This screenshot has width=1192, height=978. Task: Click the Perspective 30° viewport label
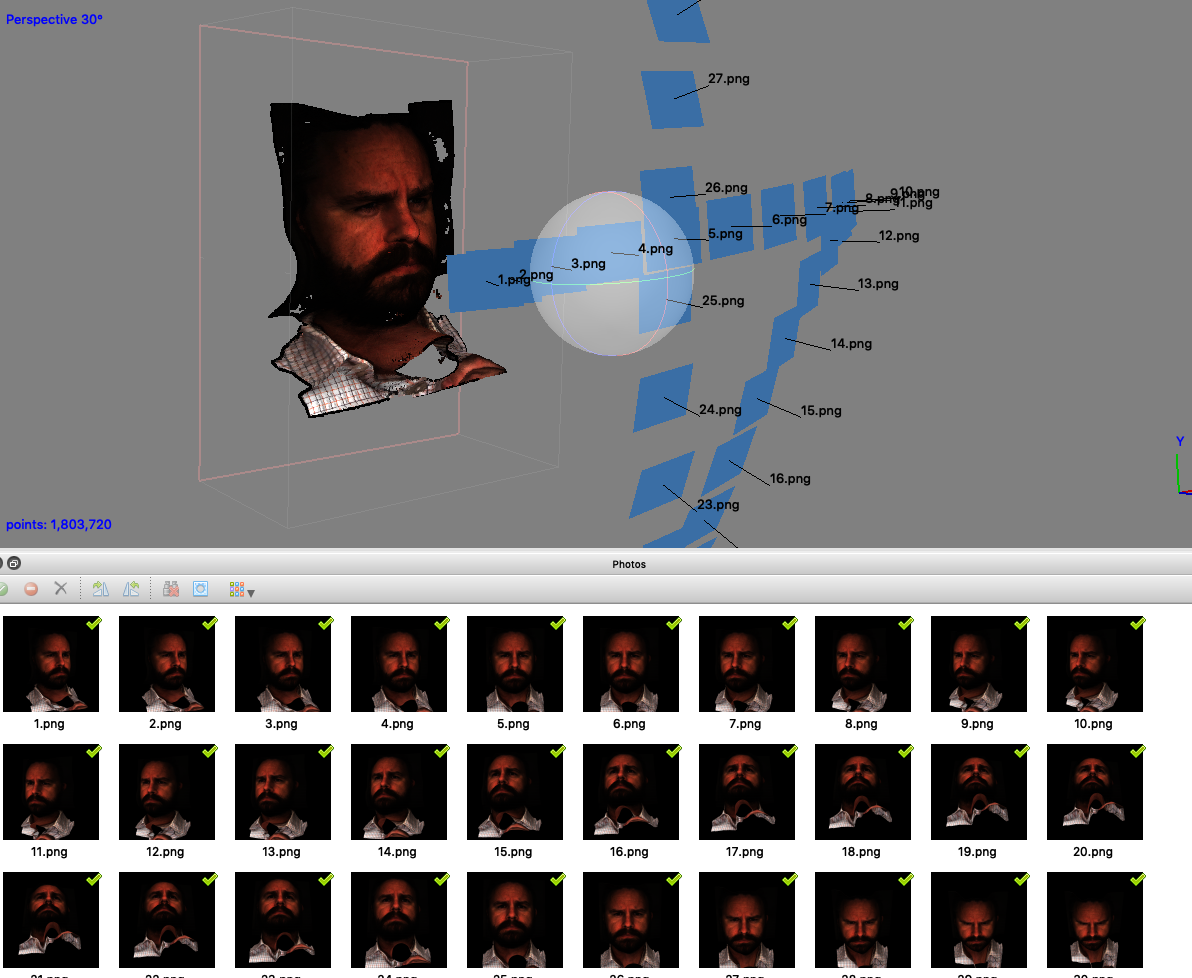tap(54, 19)
